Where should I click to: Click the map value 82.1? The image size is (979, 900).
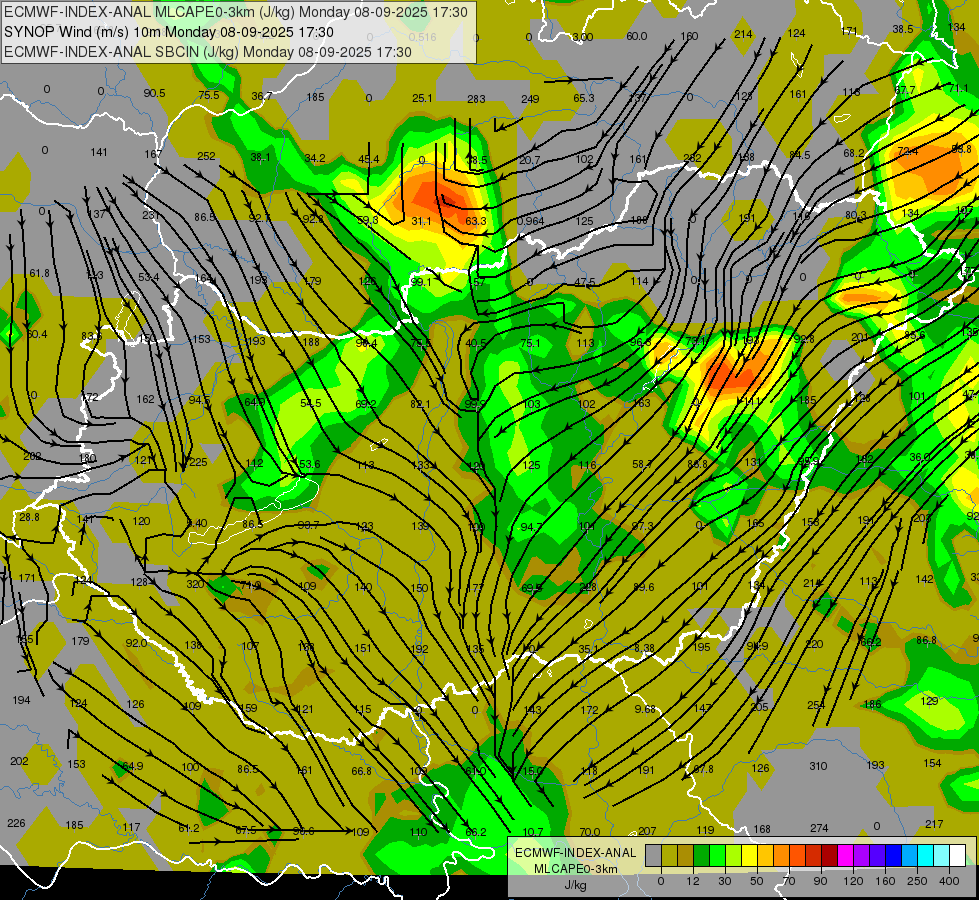(x=420, y=404)
